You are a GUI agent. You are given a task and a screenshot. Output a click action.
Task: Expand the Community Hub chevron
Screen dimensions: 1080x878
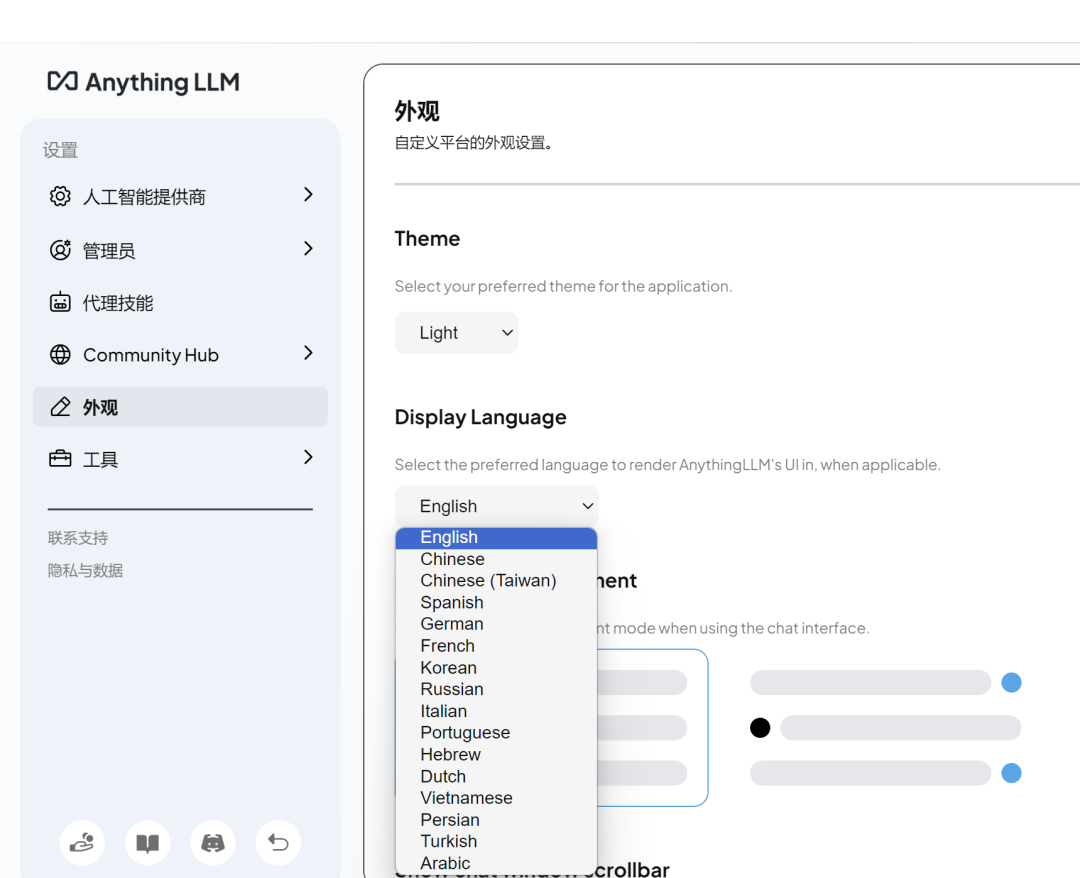point(308,353)
